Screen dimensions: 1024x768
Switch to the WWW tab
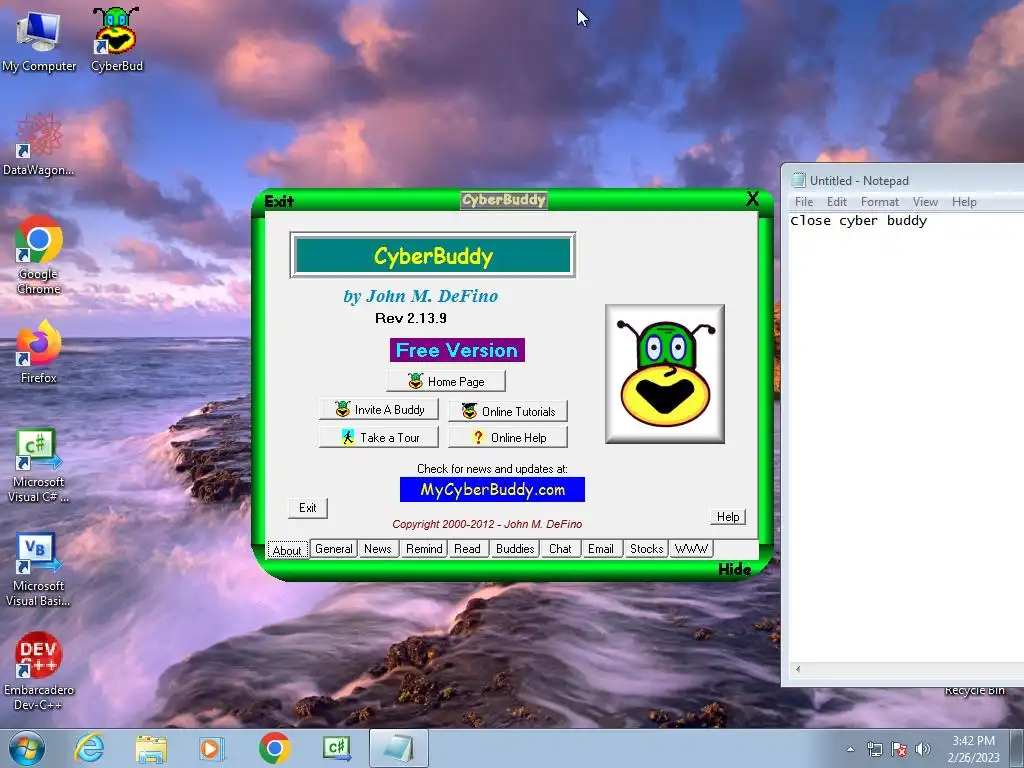point(692,549)
